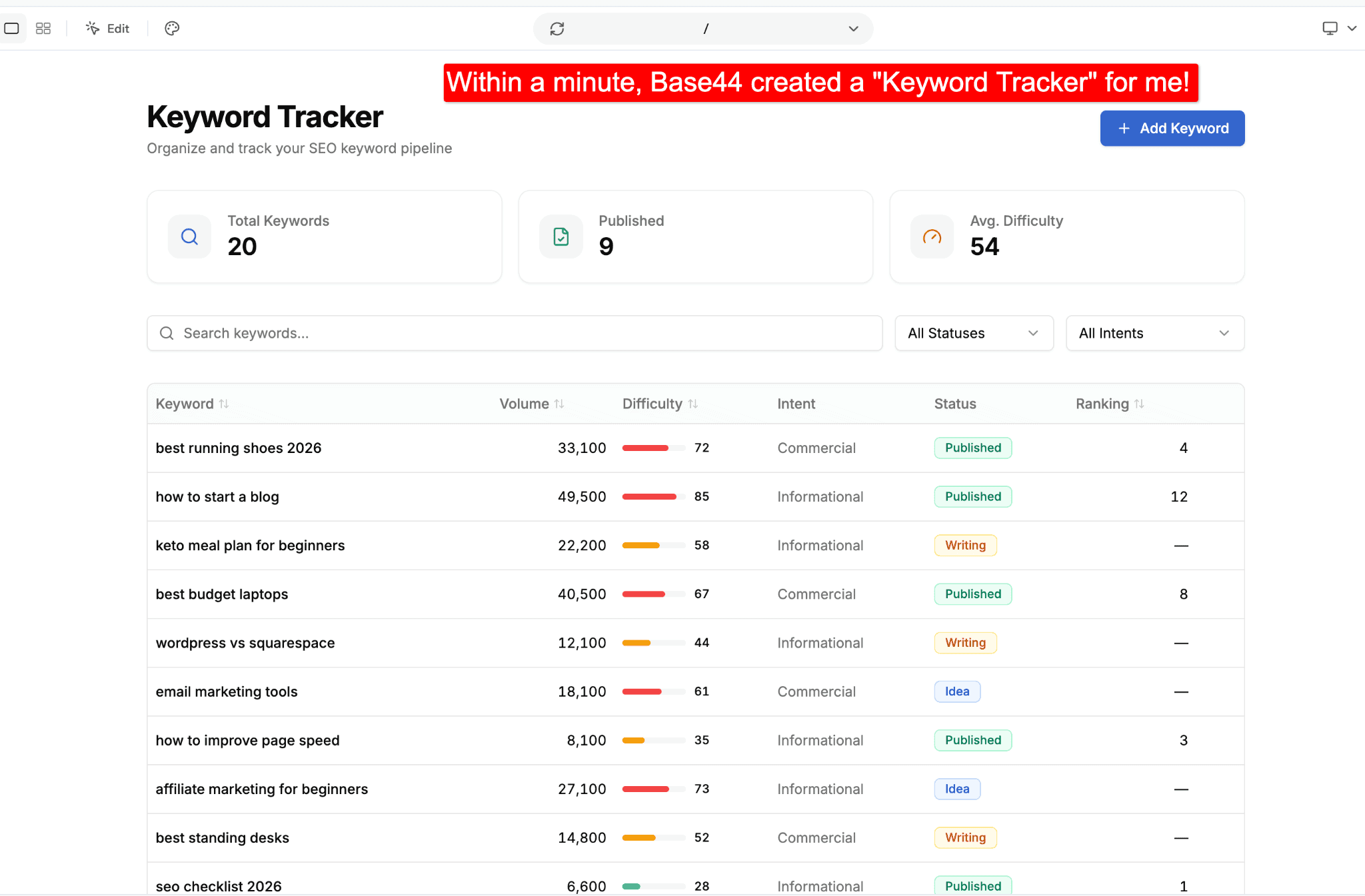
Task: Click the Avg. Difficulty value 54
Action: (984, 246)
